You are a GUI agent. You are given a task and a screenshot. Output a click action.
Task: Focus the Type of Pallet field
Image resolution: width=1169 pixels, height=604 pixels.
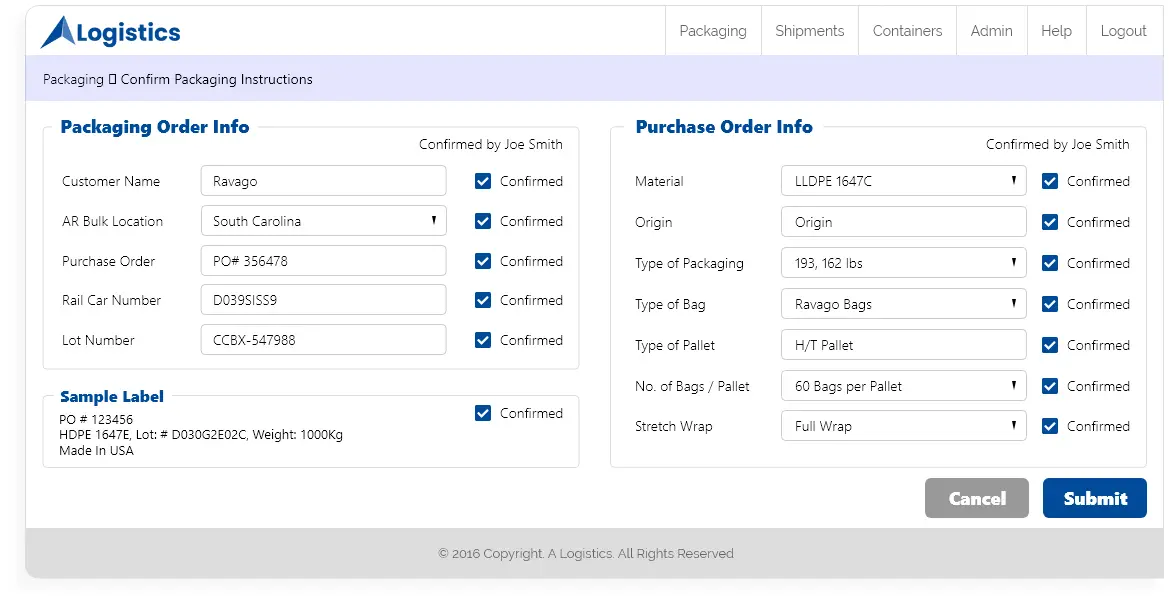(904, 345)
